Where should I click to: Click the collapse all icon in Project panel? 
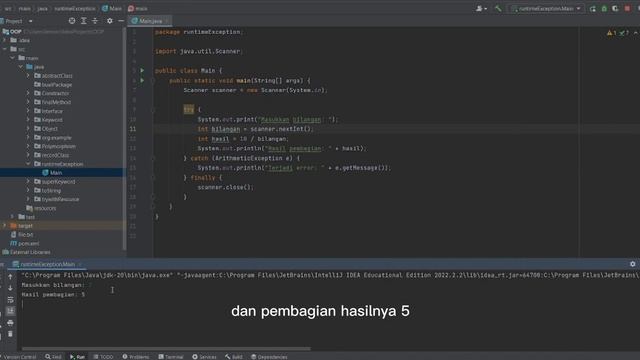click(95, 21)
